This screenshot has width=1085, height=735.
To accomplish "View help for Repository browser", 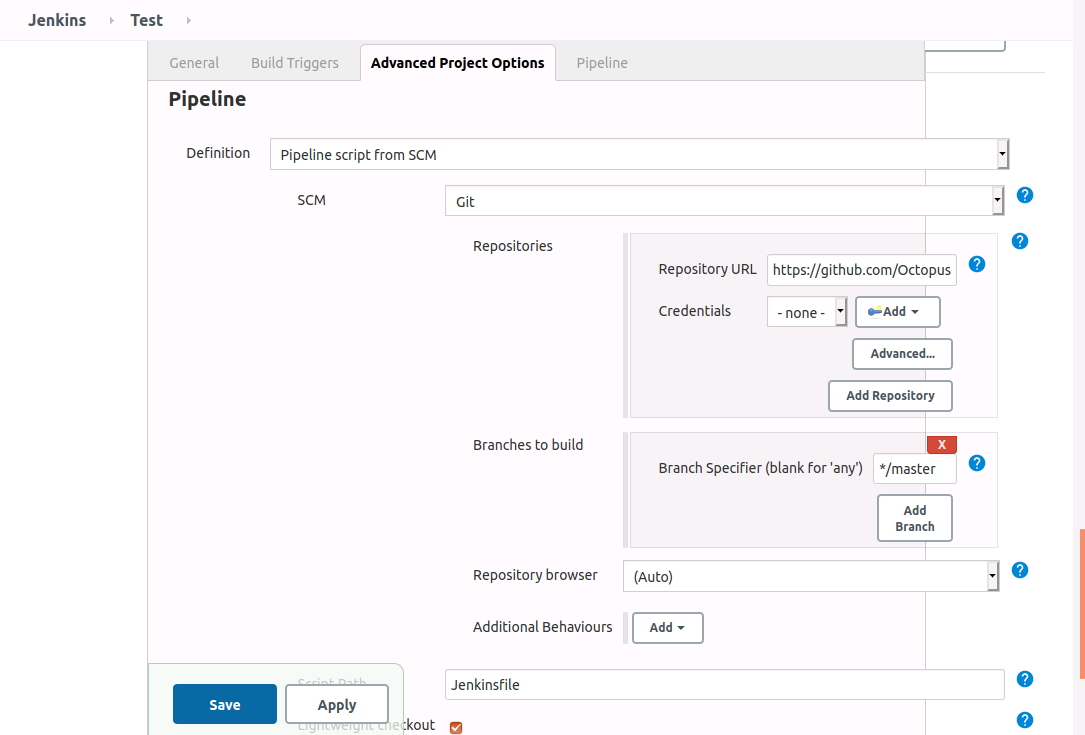I will [1020, 570].
